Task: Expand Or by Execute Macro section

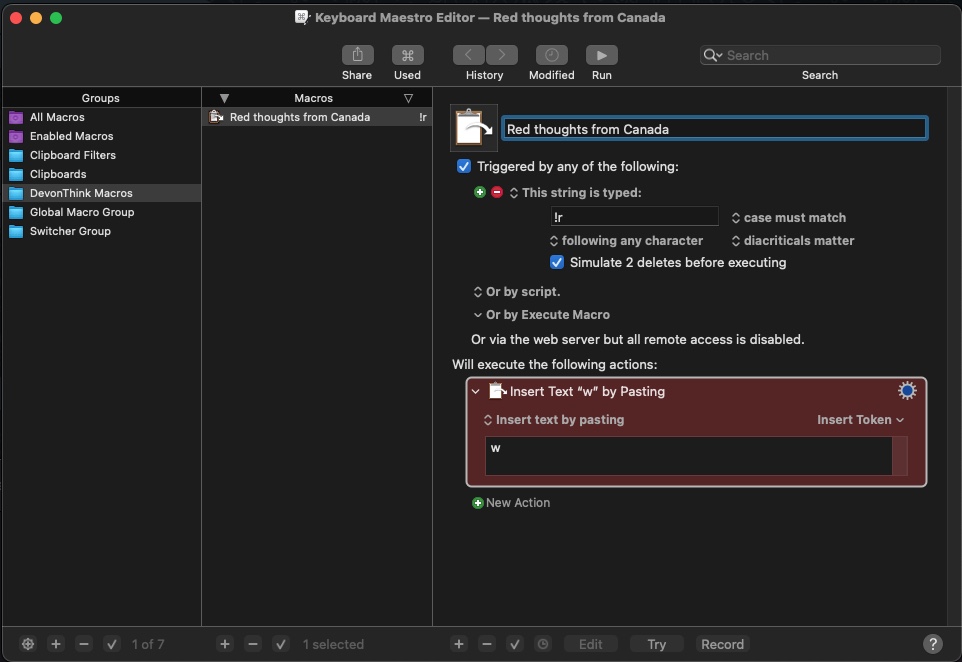Action: pyautogui.click(x=541, y=315)
